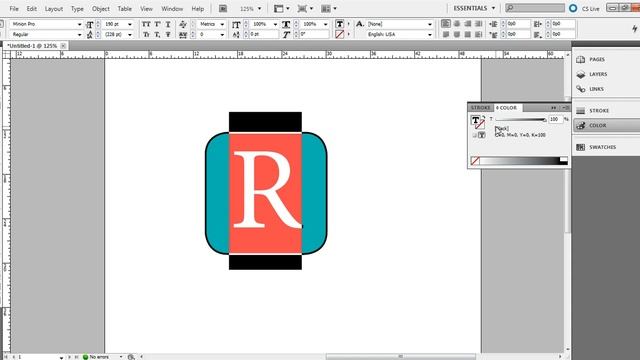Open the Arrange Documents dropdown
The image size is (640, 360).
329,9
